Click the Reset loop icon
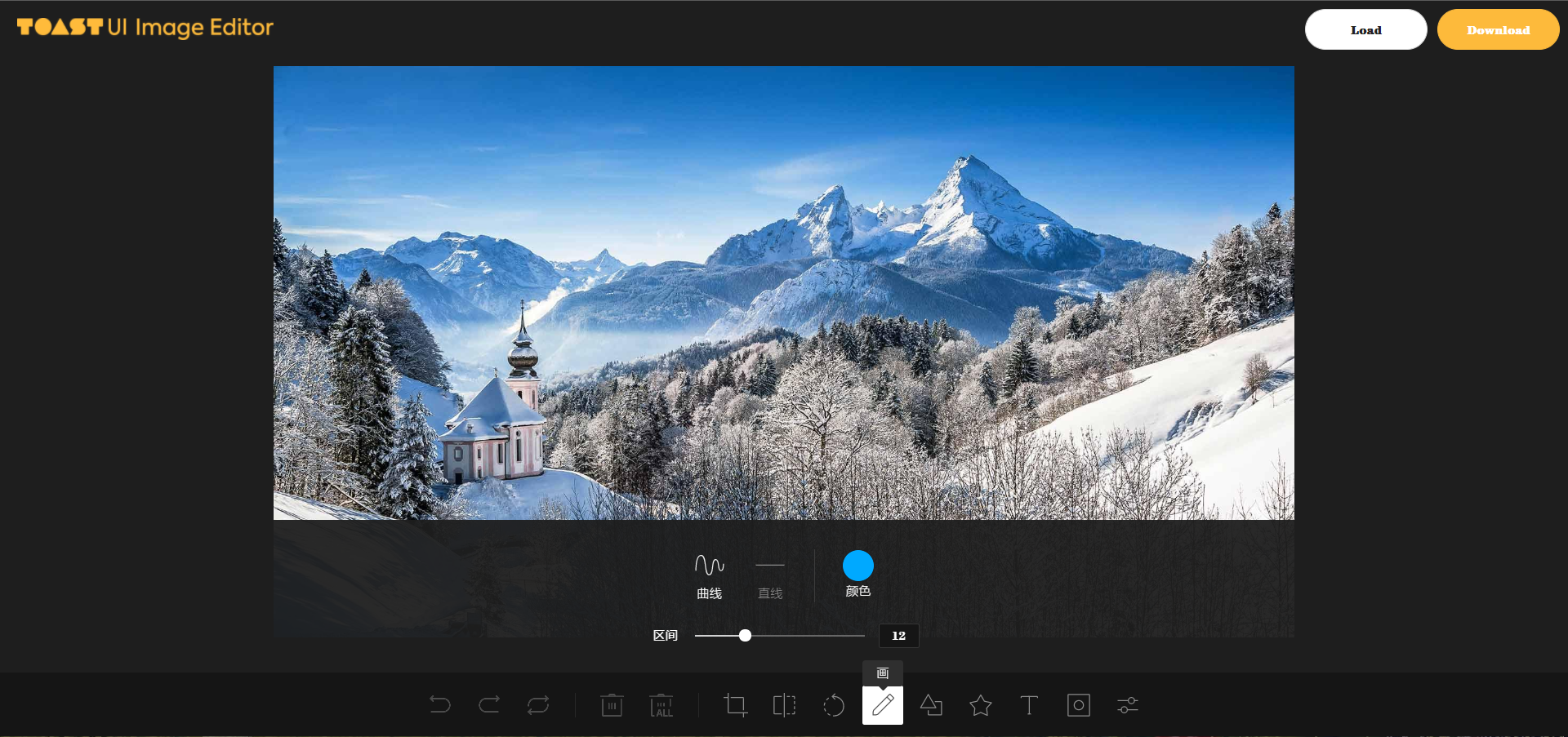The width and height of the screenshot is (1568, 737). 538,705
